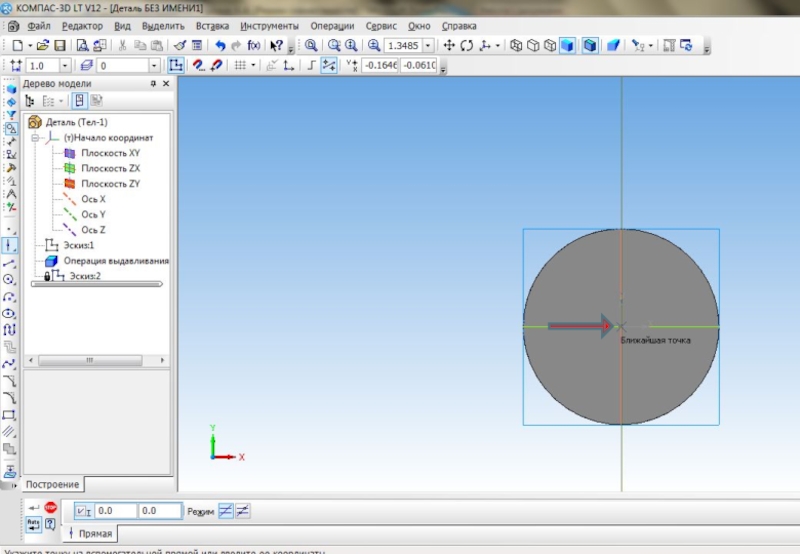This screenshot has width=800, height=554.
Task: Toggle shaded display mode
Action: [567, 45]
